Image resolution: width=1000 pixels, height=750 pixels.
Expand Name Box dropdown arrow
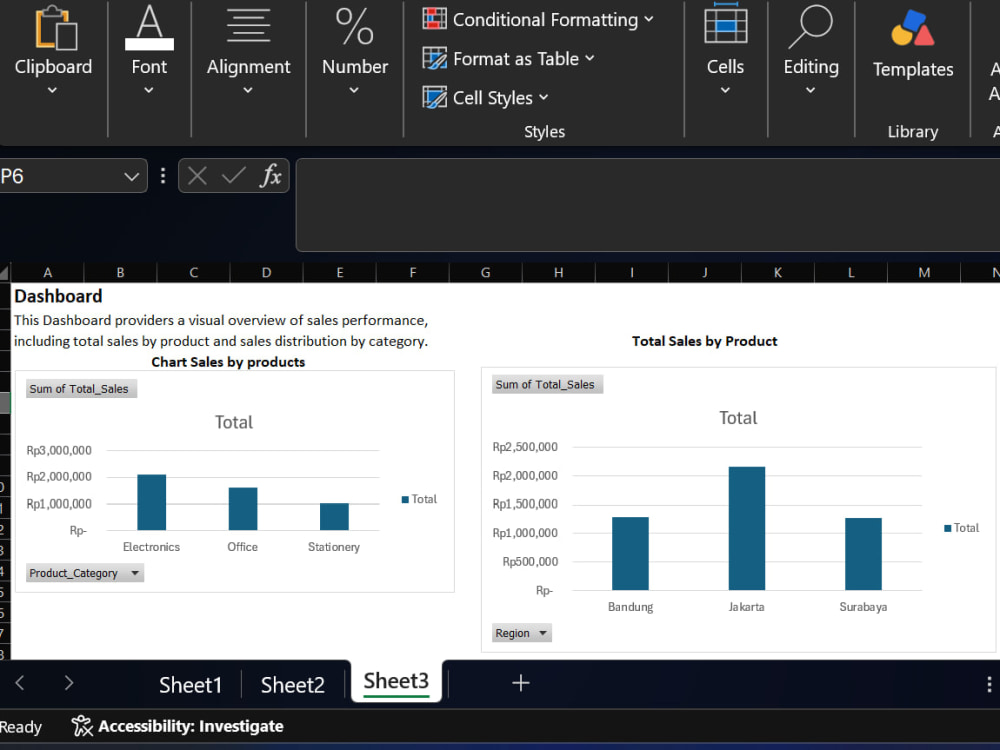point(131,177)
